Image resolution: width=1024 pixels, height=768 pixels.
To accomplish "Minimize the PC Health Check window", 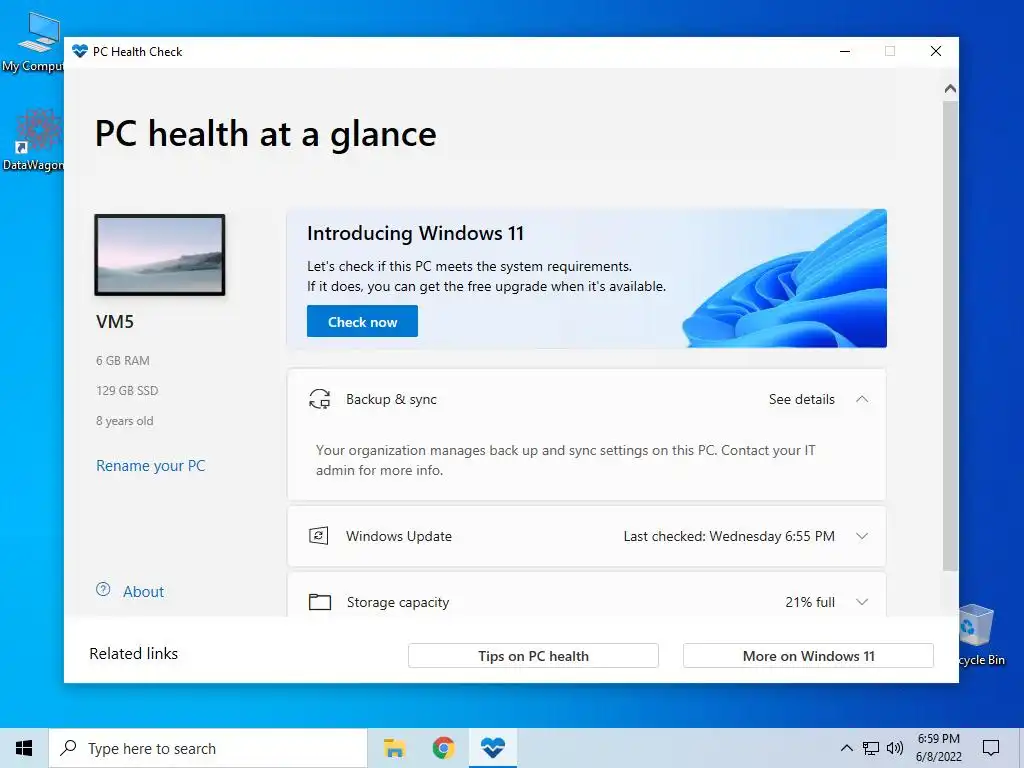I will (845, 51).
